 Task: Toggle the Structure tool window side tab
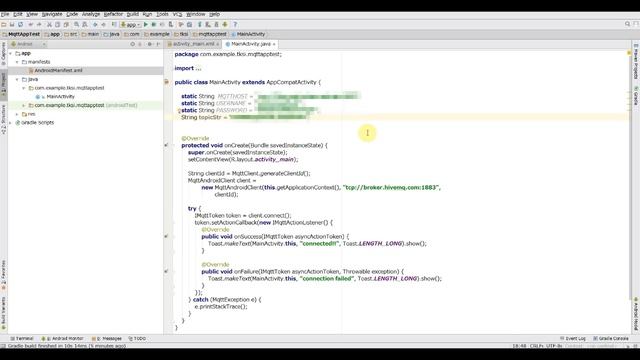pyautogui.click(x=3, y=119)
